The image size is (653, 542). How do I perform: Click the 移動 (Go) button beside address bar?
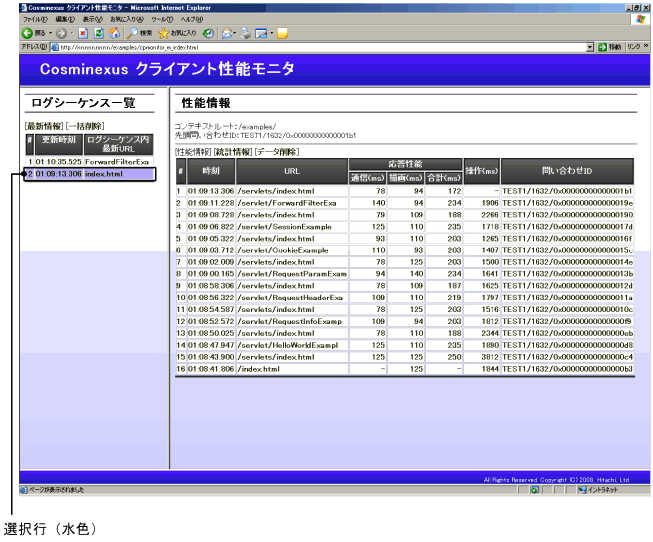[x=609, y=46]
